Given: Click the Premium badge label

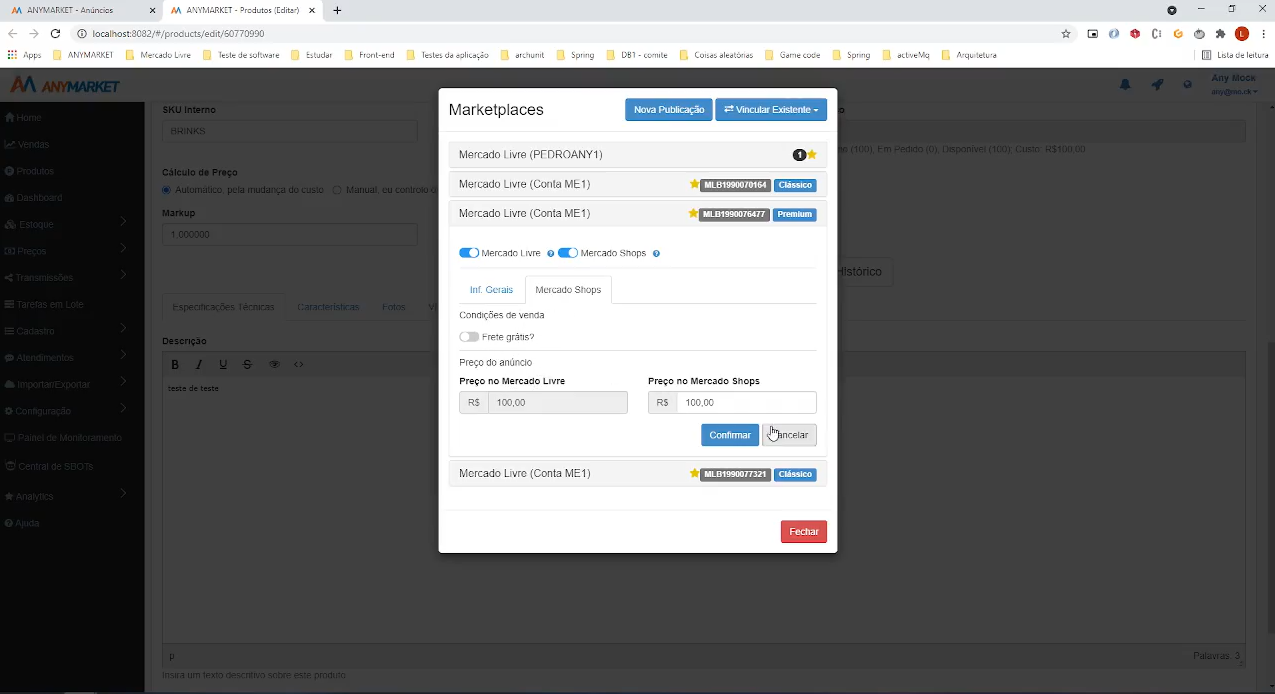Looking at the screenshot, I should 794,214.
